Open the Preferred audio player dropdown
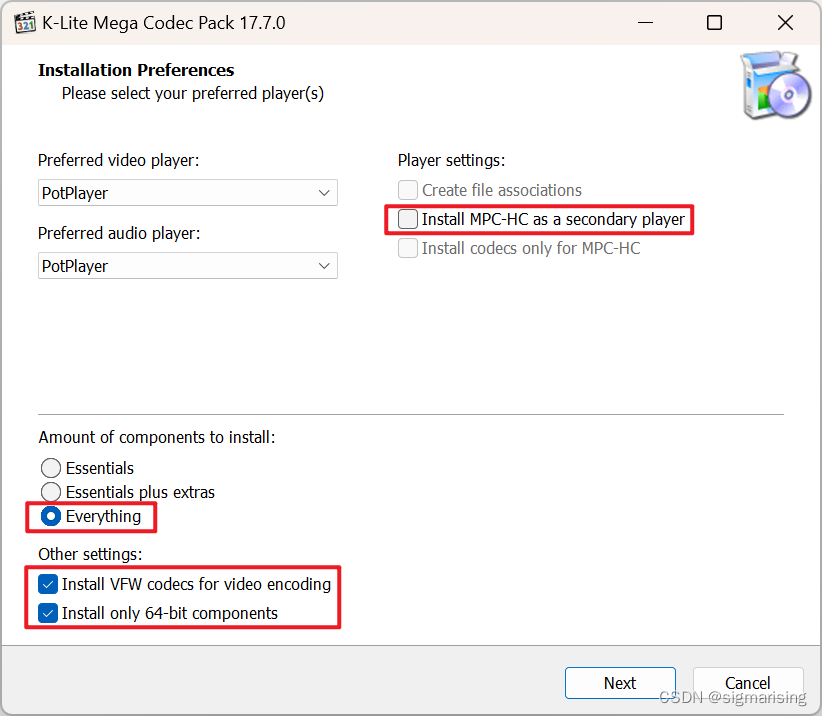This screenshot has height=716, width=822. (188, 266)
